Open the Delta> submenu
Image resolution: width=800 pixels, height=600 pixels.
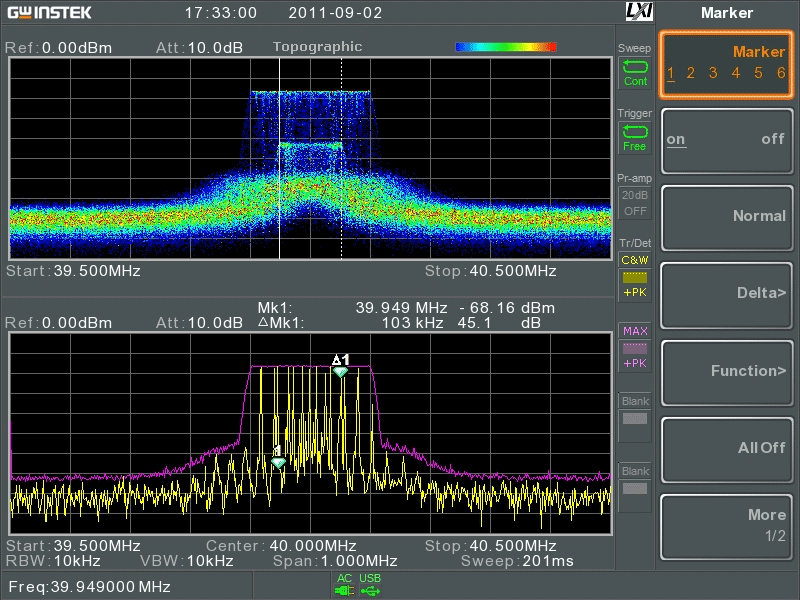725,293
